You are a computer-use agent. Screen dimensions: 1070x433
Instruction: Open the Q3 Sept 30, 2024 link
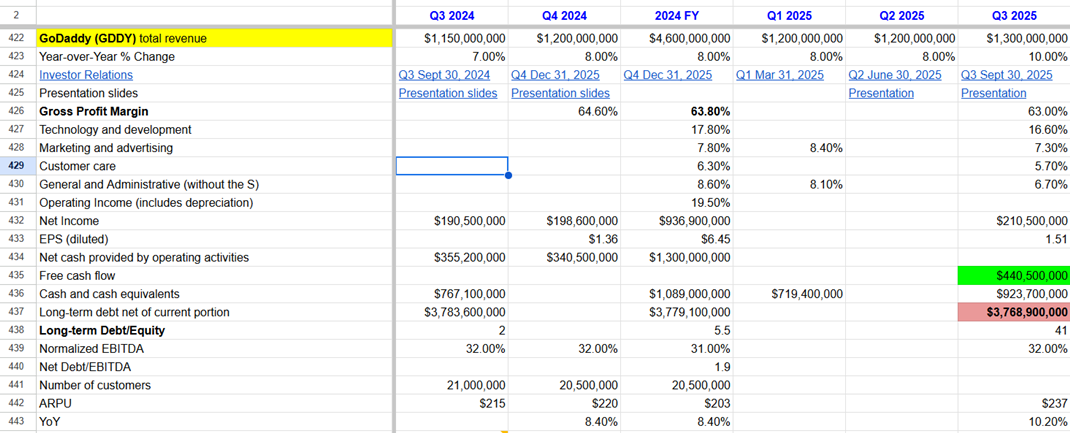(444, 75)
